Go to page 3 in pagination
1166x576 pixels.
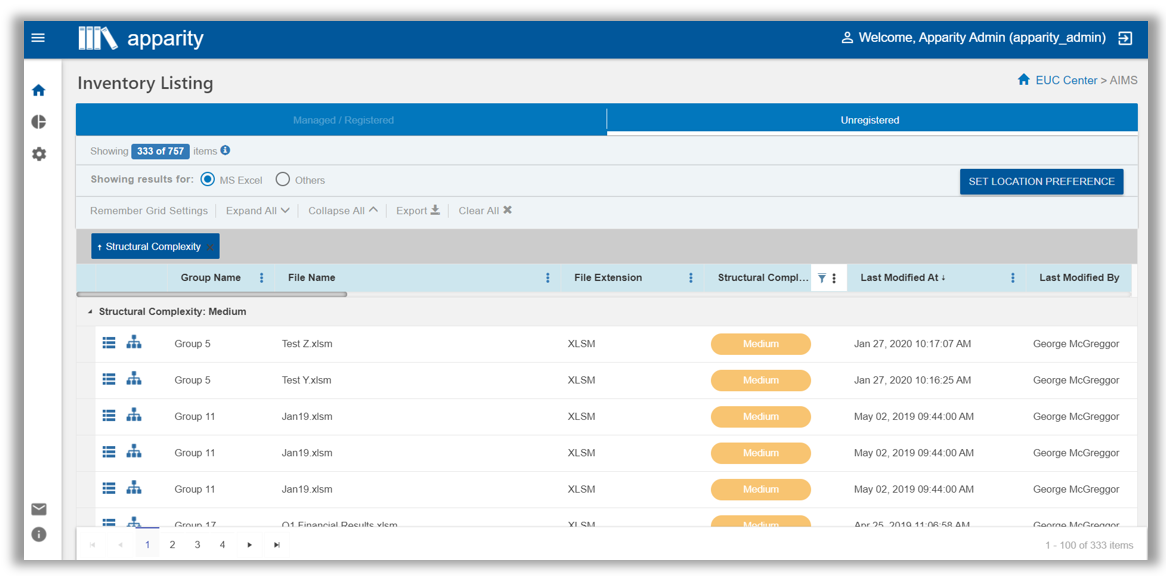click(197, 544)
